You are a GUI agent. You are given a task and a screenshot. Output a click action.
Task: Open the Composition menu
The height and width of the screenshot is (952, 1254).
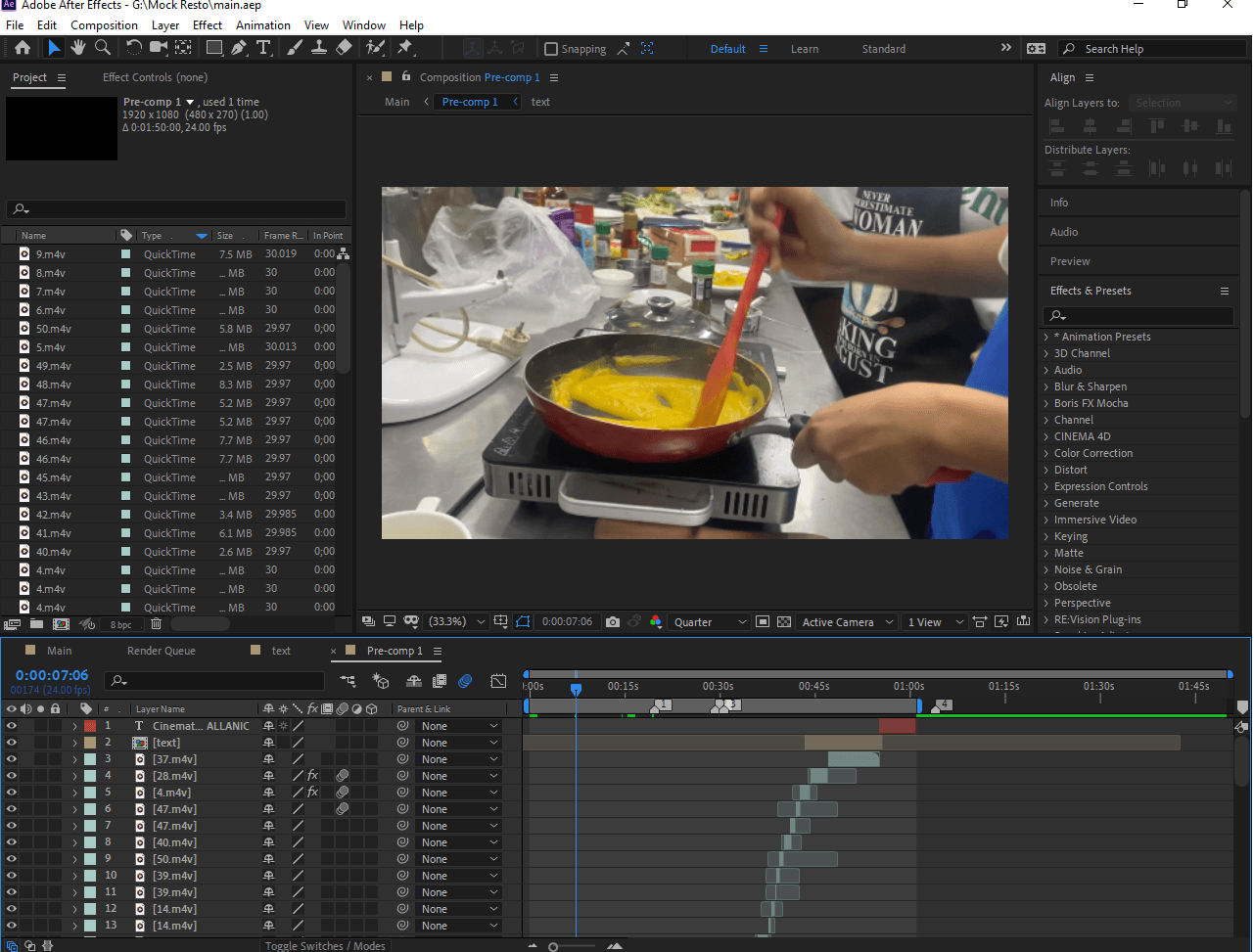(x=104, y=24)
